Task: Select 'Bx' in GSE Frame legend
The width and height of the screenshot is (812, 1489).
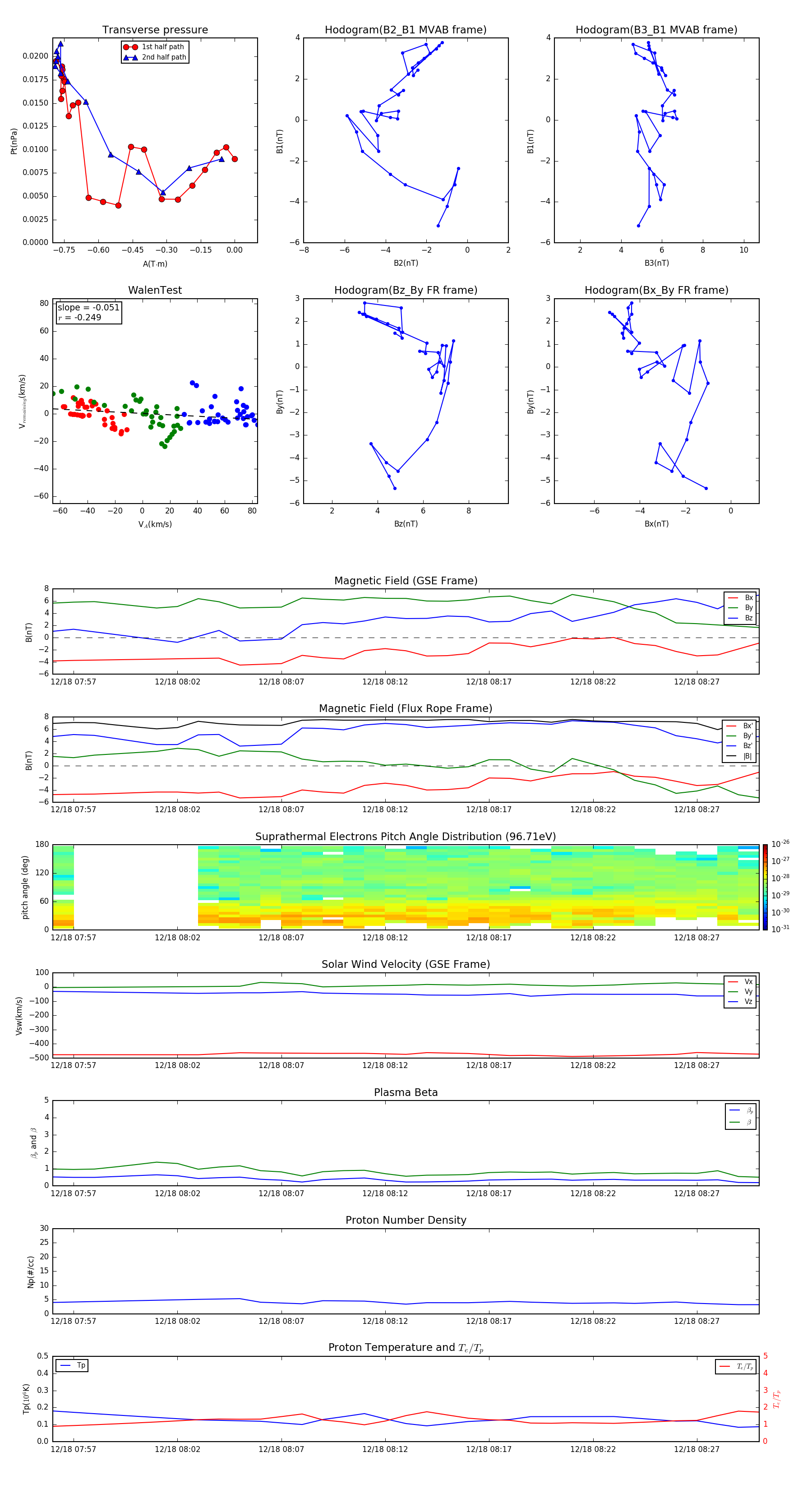Action: [740, 598]
